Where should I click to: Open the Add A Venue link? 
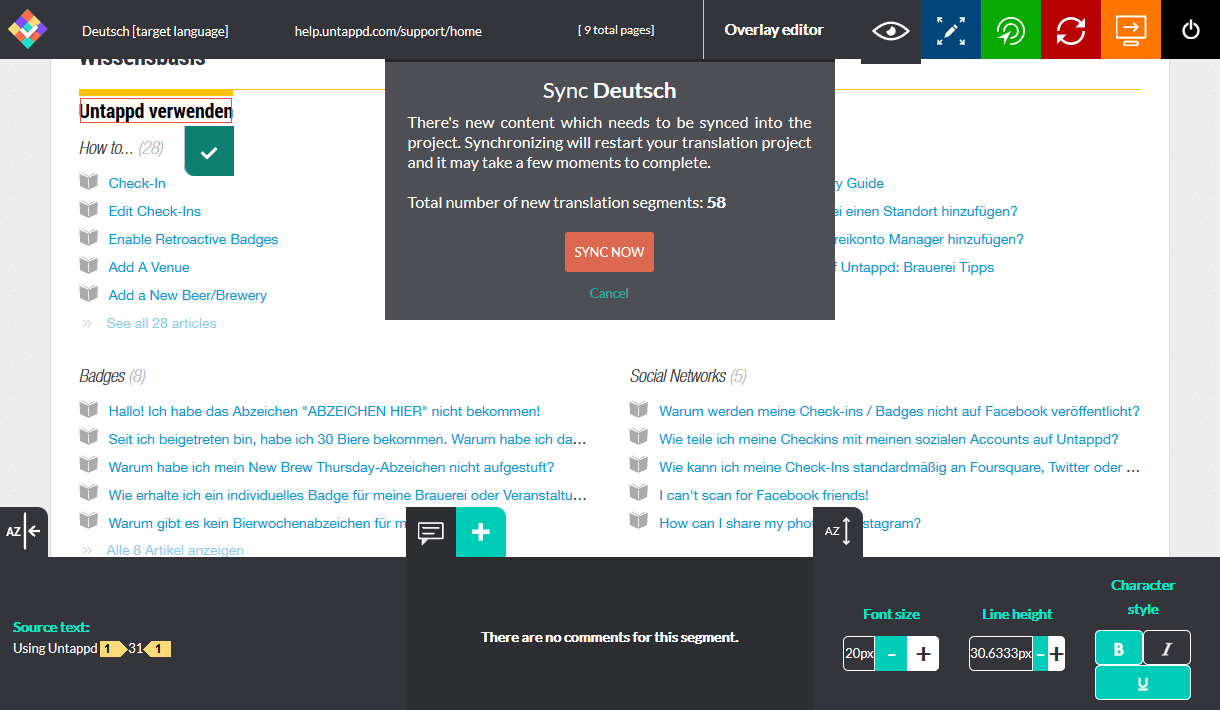pyautogui.click(x=149, y=267)
